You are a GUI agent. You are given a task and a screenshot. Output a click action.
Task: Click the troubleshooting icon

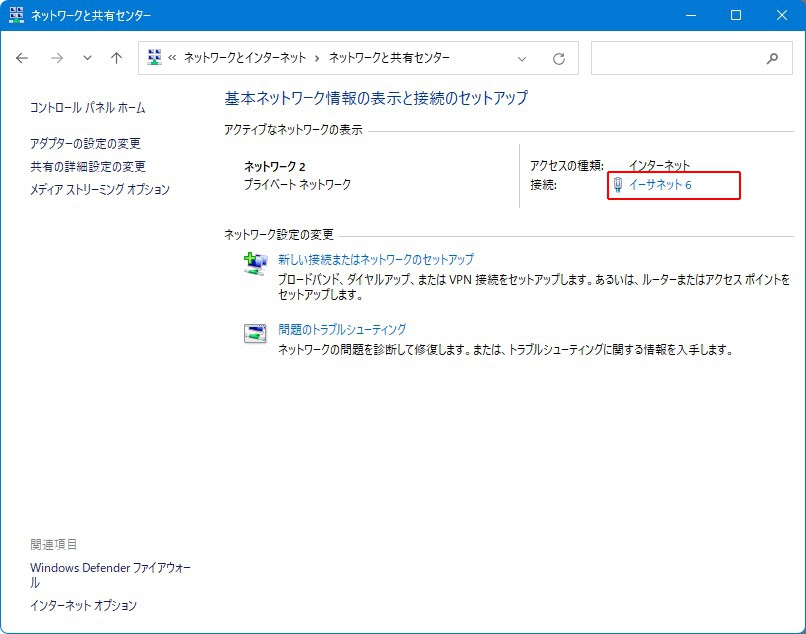click(255, 334)
